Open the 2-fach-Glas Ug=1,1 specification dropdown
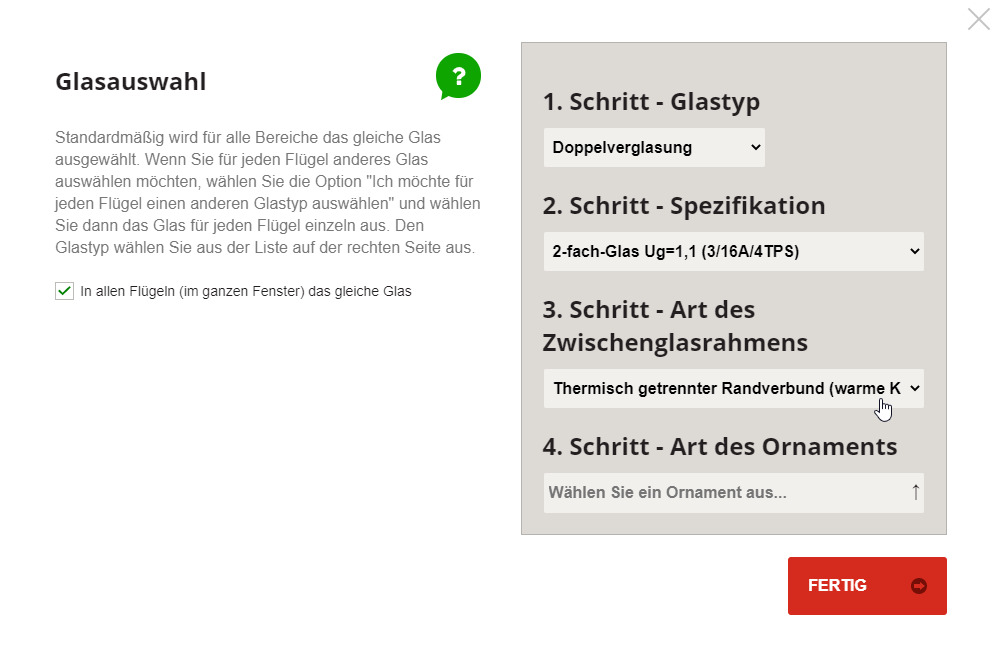The height and width of the screenshot is (648, 1003). pos(733,251)
